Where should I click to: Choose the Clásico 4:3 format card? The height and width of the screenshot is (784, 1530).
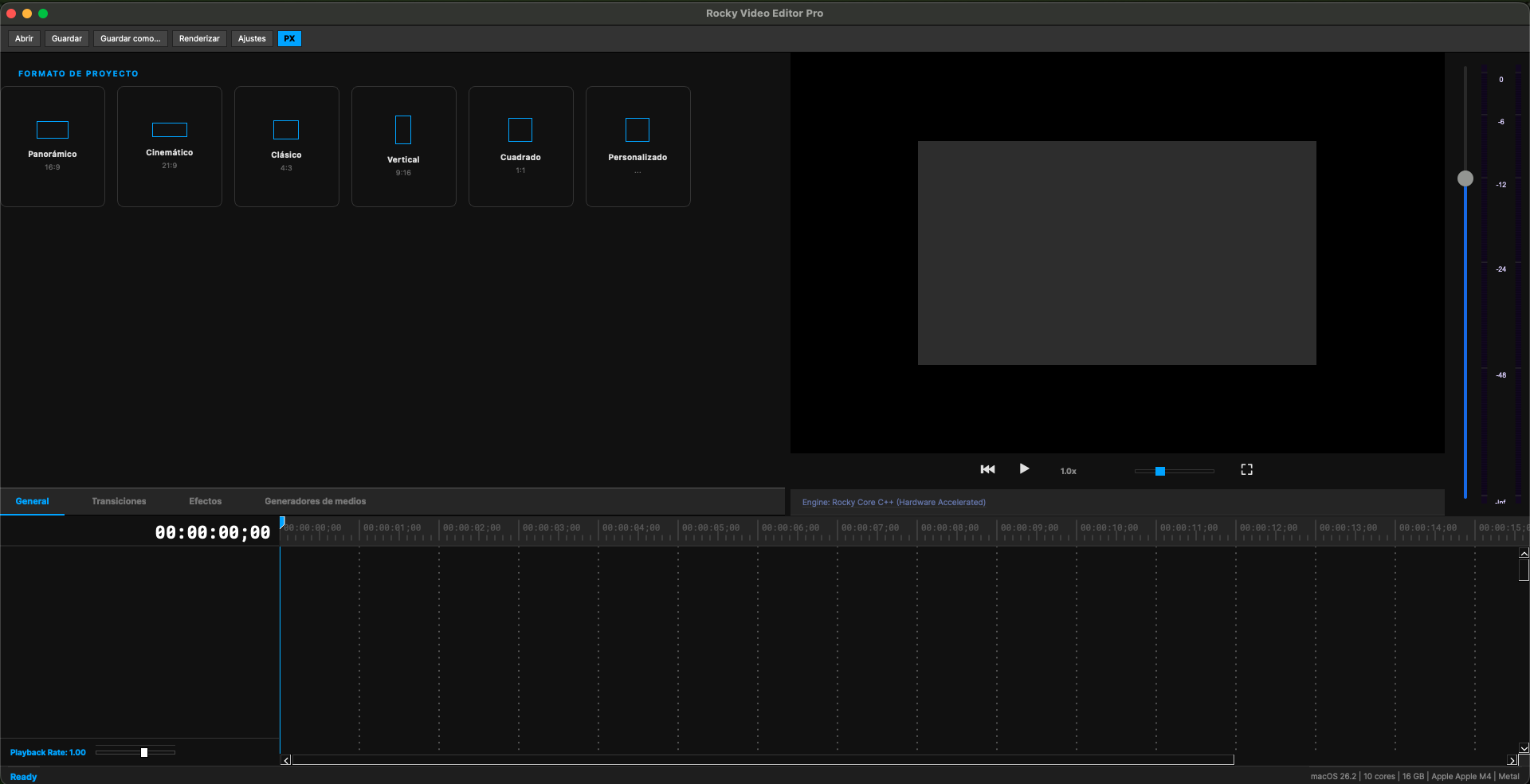(287, 147)
